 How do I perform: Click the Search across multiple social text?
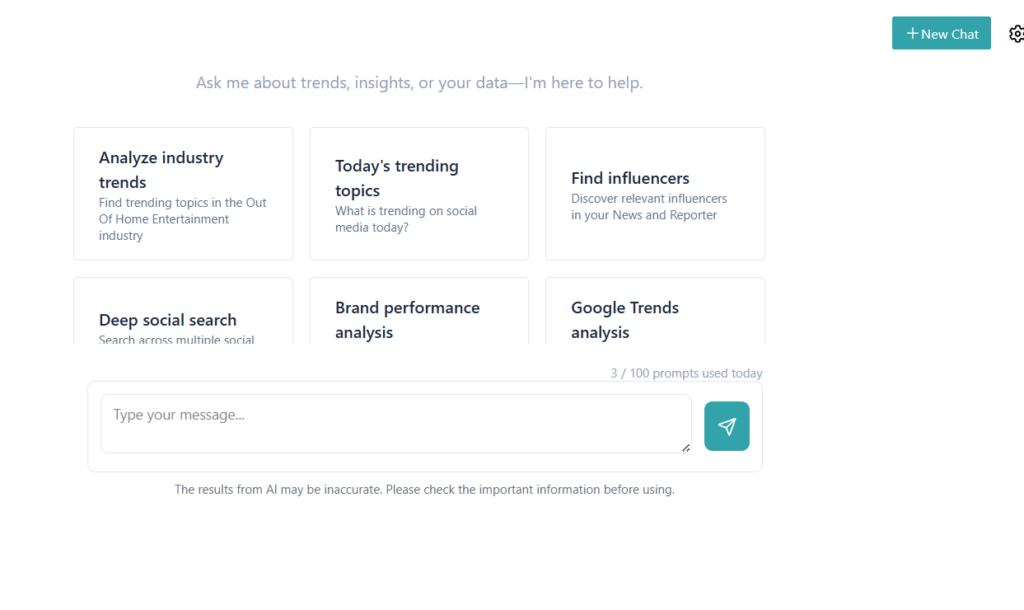tap(177, 340)
